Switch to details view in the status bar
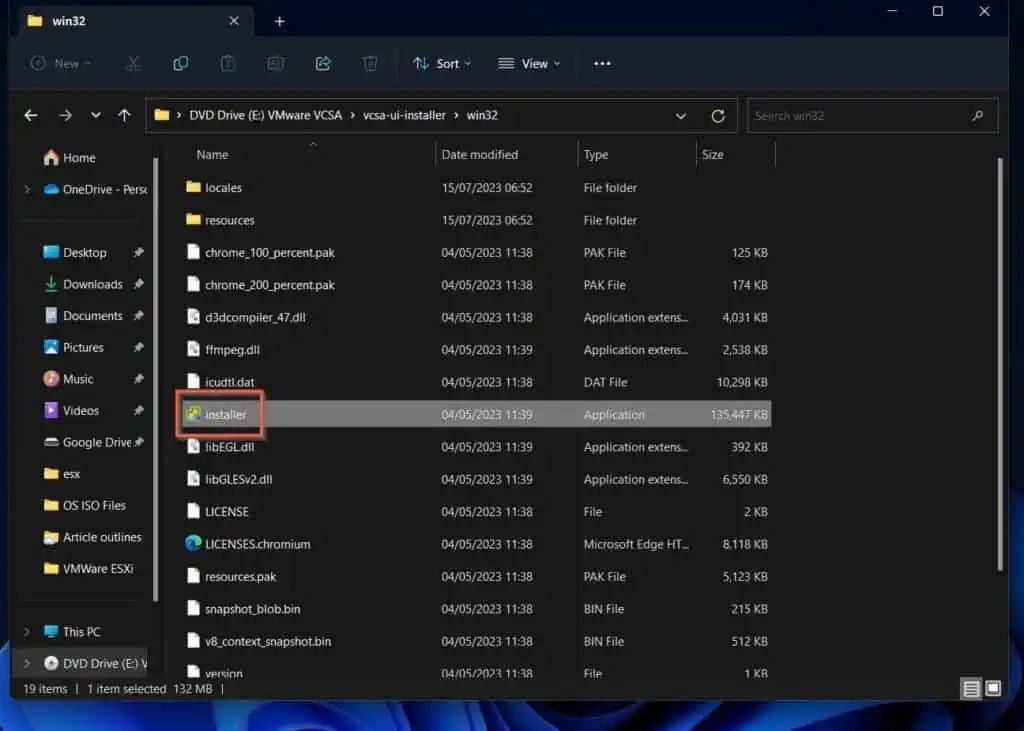This screenshot has height=731, width=1024. point(970,689)
